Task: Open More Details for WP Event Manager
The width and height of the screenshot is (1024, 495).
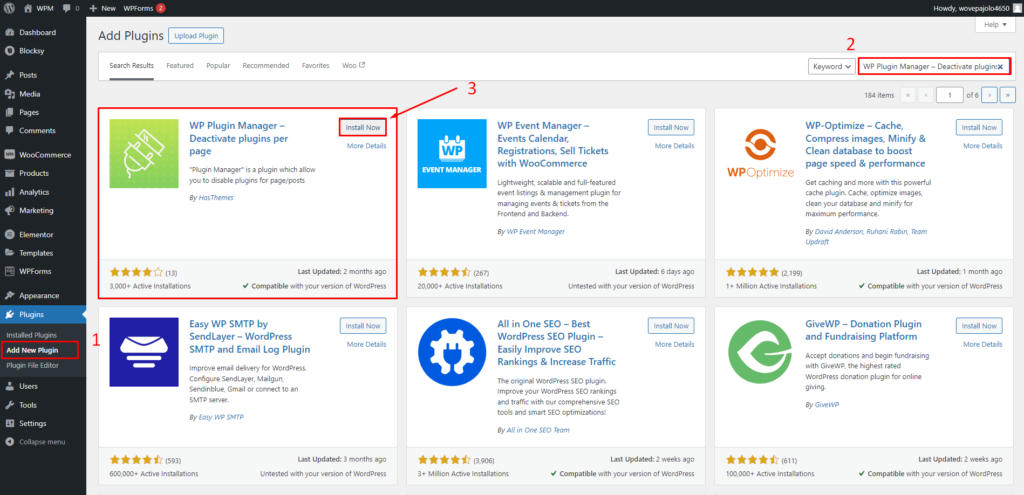Action: pyautogui.click(x=674, y=146)
